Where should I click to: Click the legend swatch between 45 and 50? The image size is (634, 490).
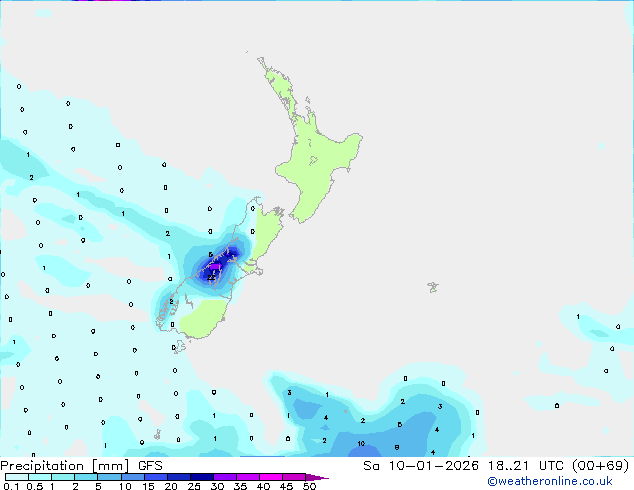click(294, 477)
